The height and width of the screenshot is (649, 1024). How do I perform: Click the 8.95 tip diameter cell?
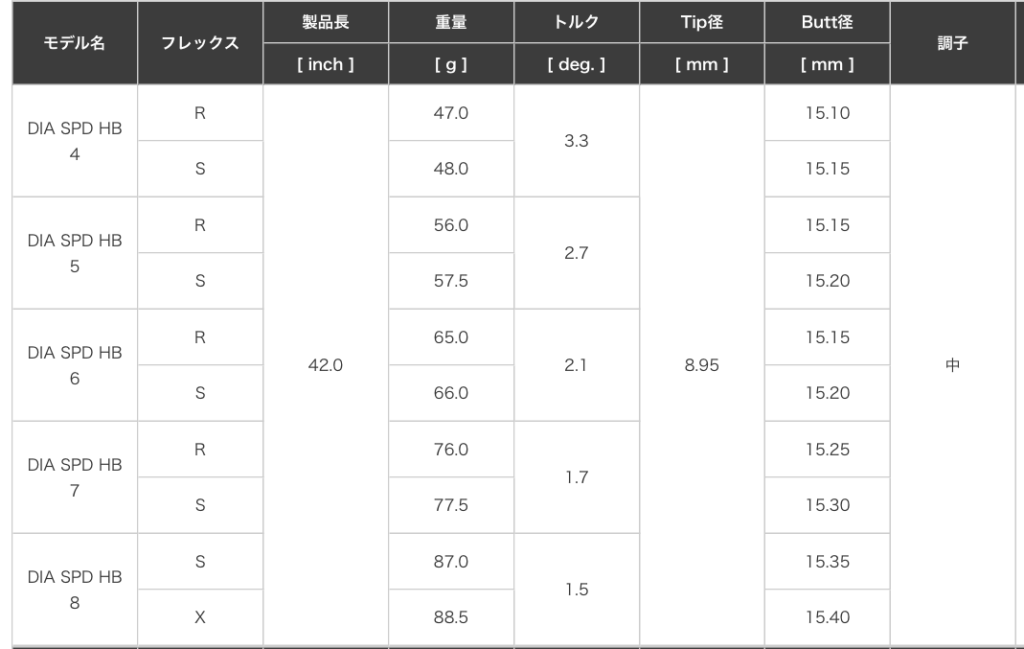701,365
